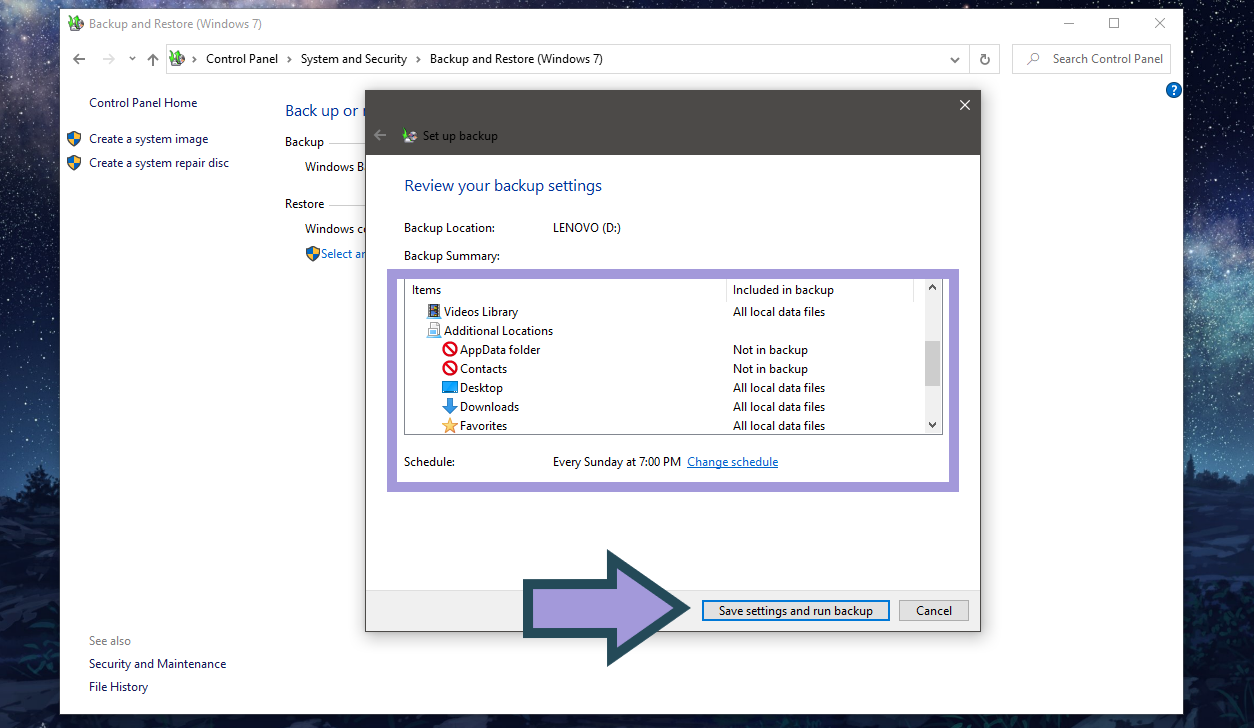The image size is (1254, 728).
Task: Click the Save settings and run backup button
Action: [x=795, y=610]
